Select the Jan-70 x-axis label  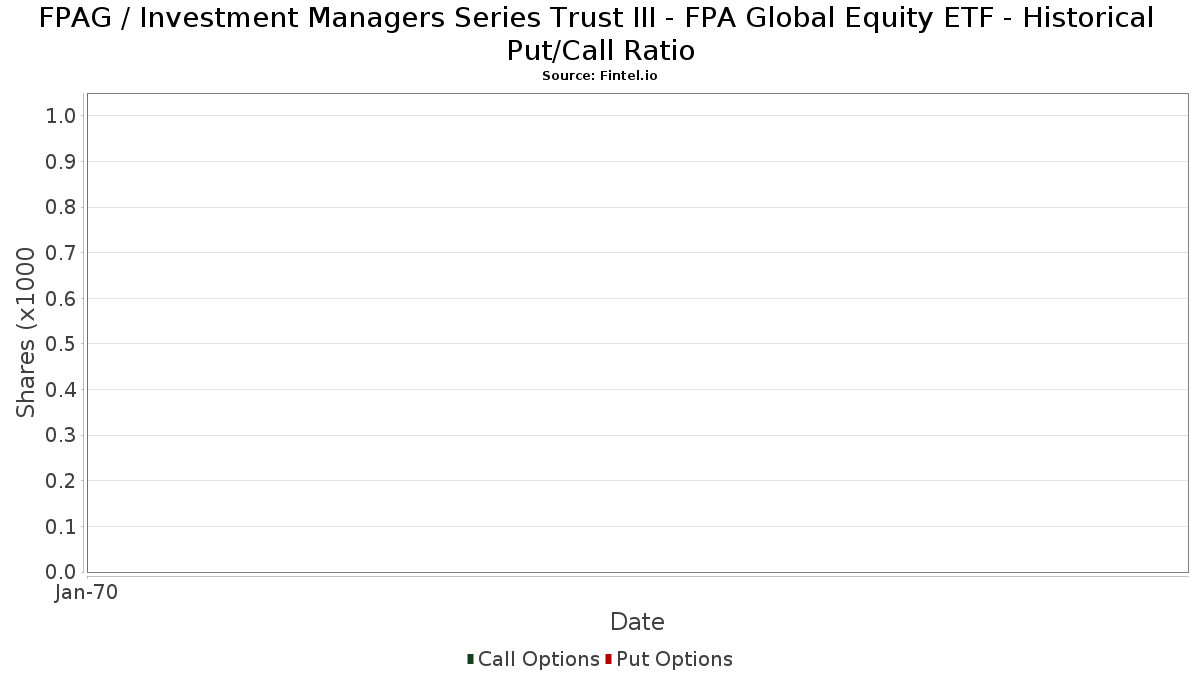tap(87, 592)
